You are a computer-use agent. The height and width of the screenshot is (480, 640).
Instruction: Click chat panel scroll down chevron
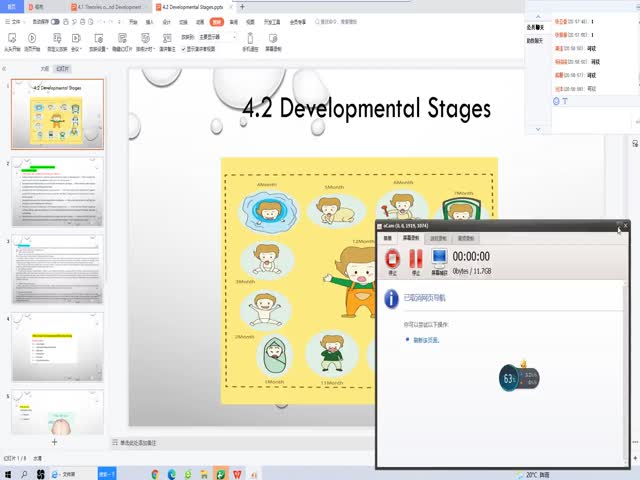coord(538,129)
